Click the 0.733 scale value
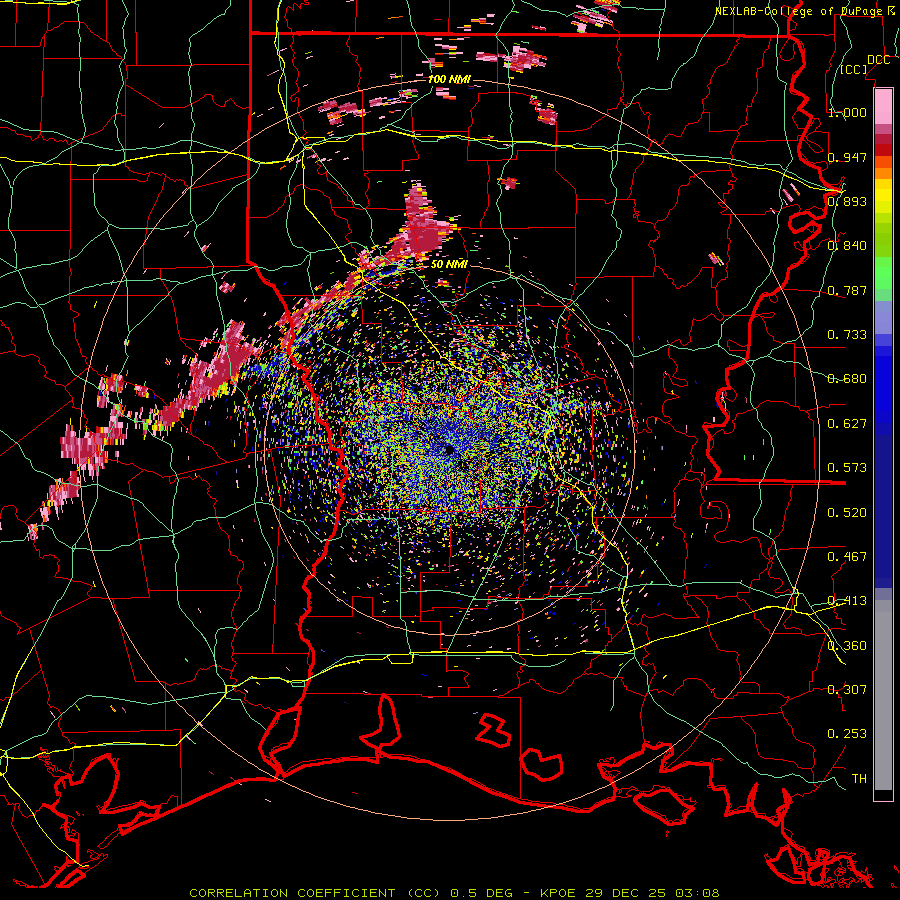The image size is (900, 900). coord(847,335)
